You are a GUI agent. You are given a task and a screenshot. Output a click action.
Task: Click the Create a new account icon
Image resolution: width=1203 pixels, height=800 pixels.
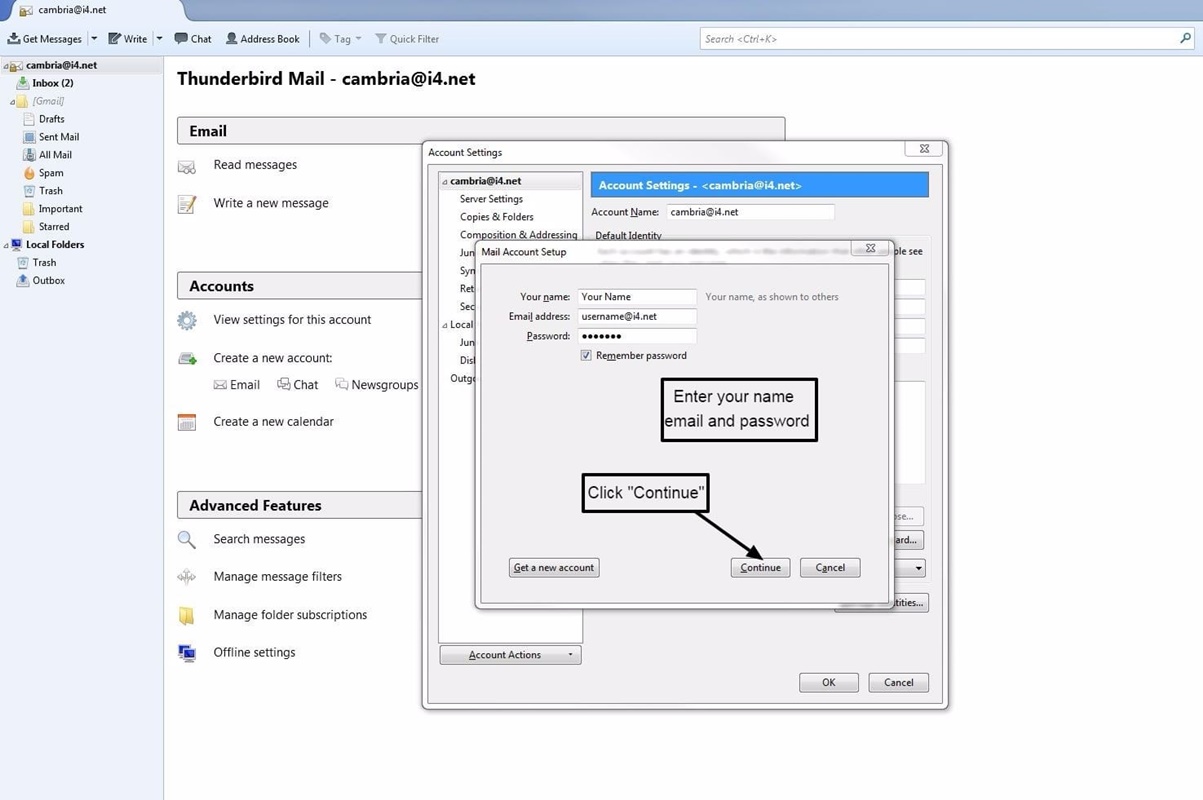187,359
